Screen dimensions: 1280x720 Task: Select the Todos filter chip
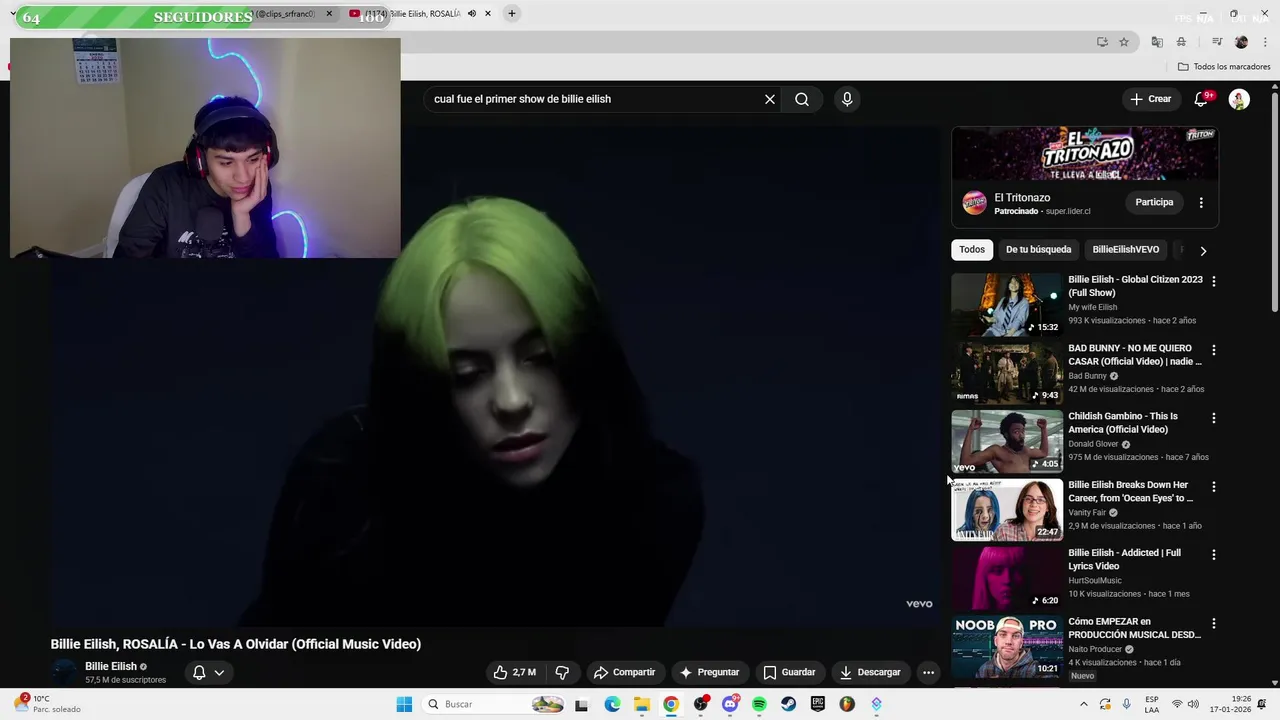[972, 249]
